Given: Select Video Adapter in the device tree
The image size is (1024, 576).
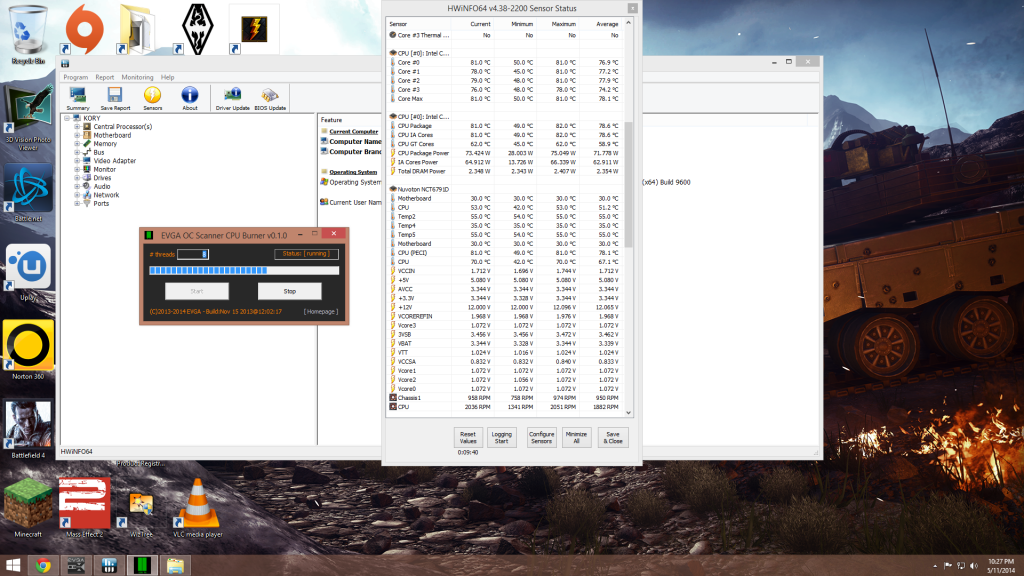Looking at the screenshot, I should click(x=114, y=160).
